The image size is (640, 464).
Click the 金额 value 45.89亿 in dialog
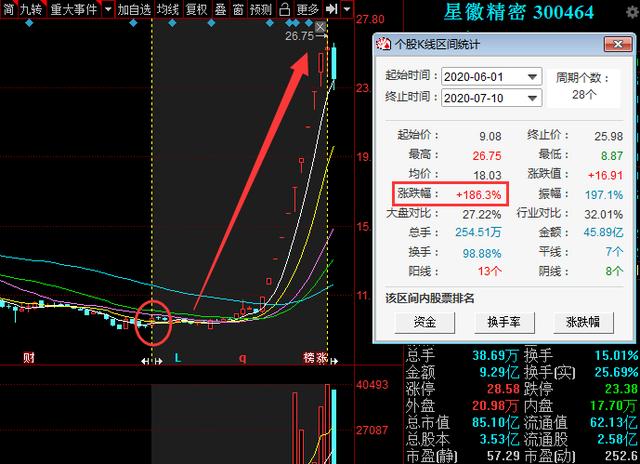point(603,233)
